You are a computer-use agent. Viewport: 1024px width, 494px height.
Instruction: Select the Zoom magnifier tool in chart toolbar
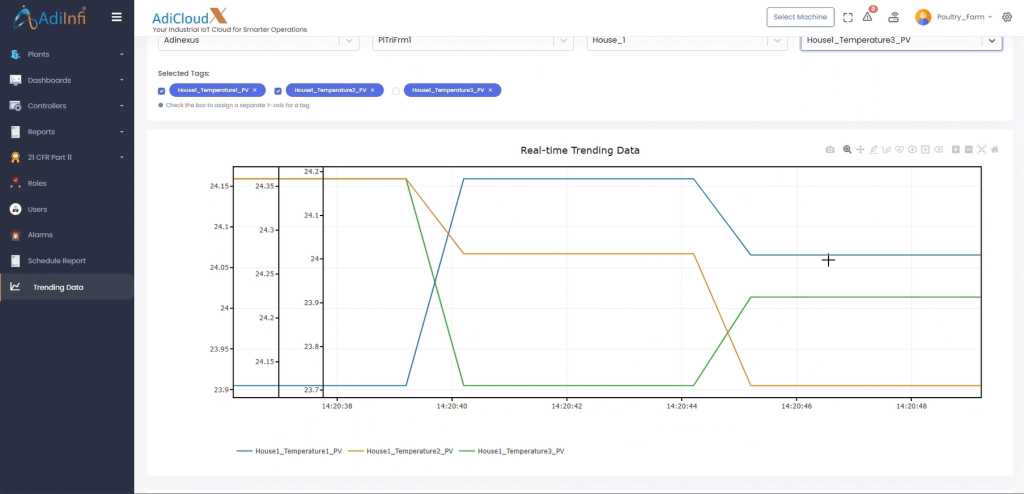tap(847, 150)
